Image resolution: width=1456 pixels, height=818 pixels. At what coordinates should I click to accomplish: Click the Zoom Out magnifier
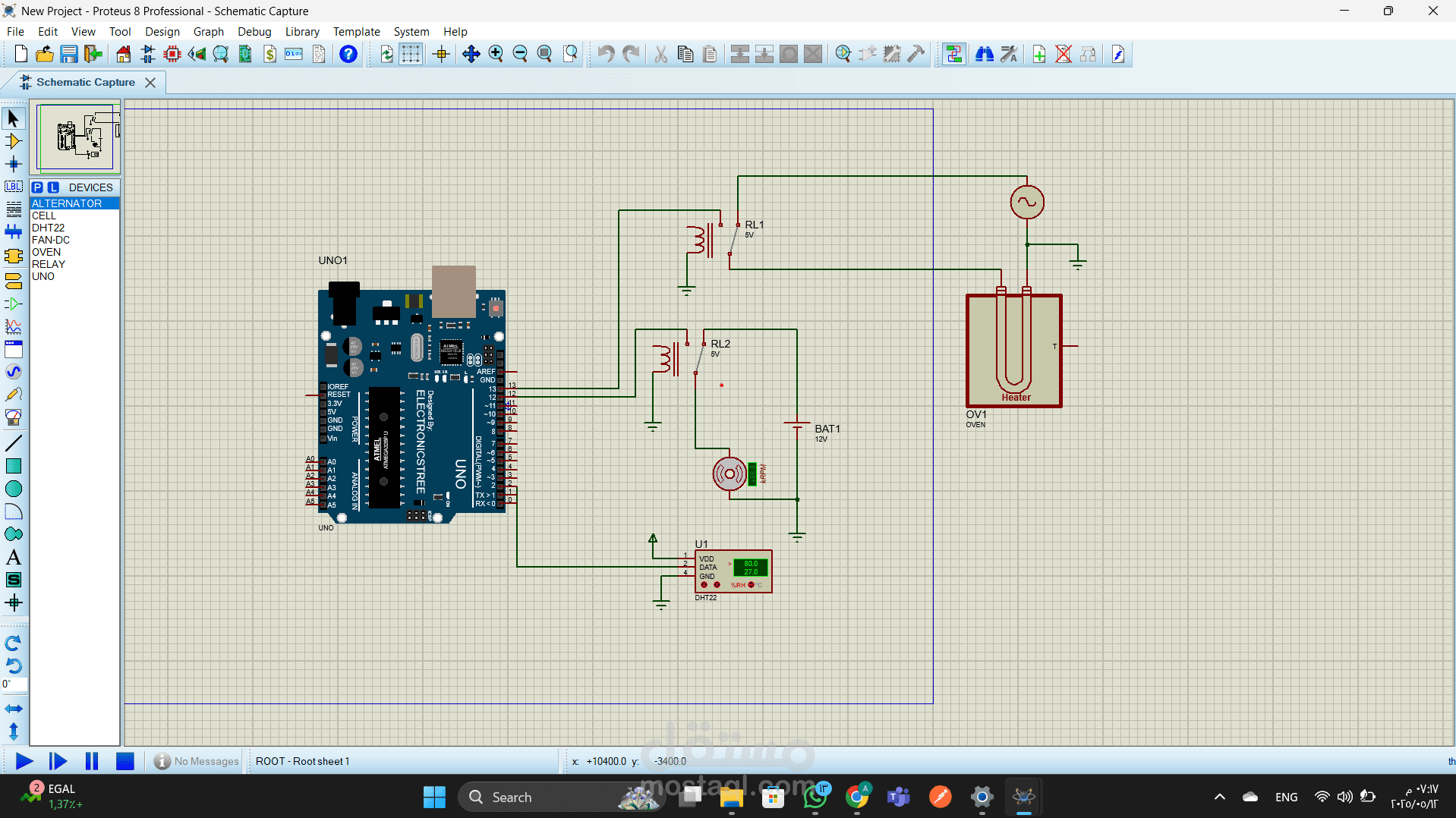pos(520,54)
